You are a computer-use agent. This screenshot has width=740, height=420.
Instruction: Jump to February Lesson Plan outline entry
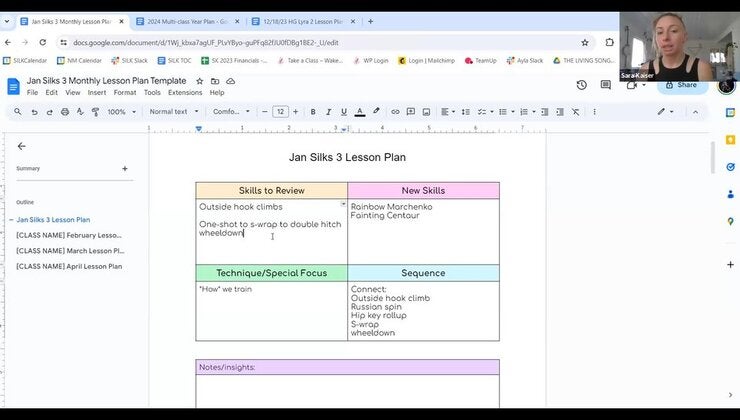[69, 235]
